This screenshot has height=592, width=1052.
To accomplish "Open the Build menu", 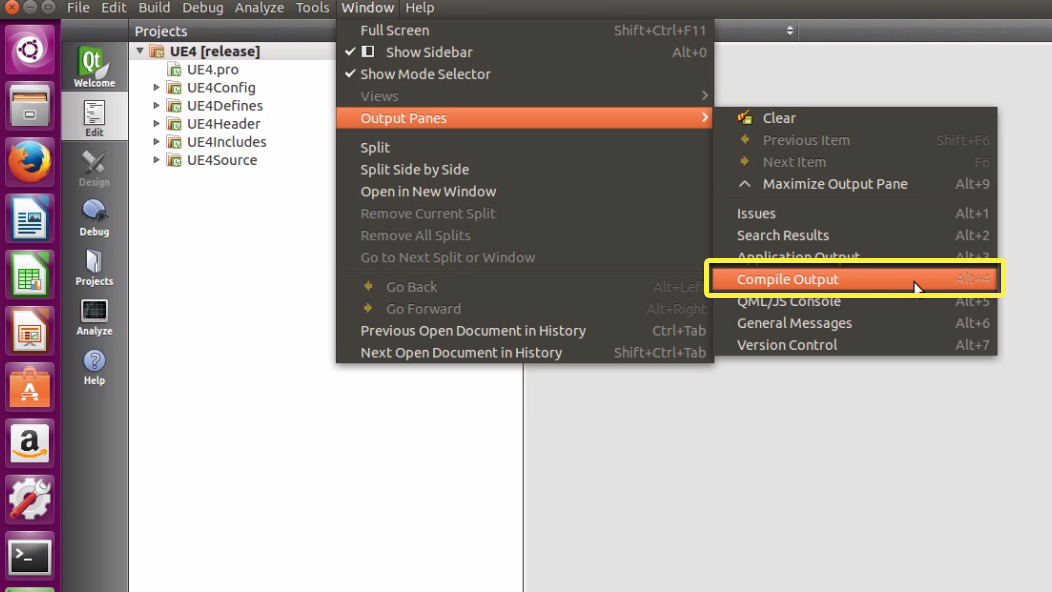I will coord(154,8).
